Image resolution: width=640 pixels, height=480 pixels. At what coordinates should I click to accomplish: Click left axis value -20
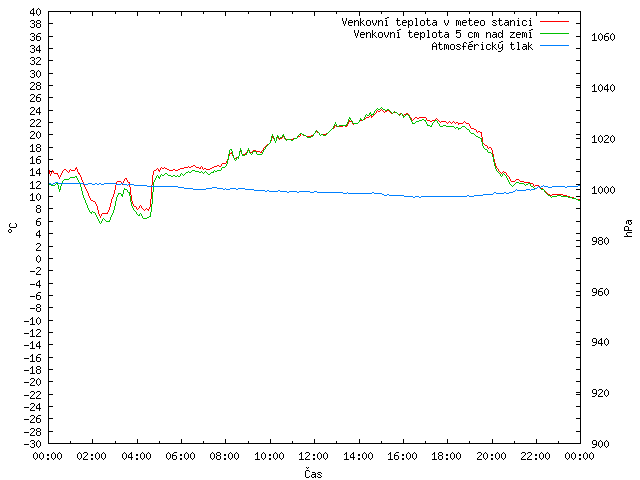[33, 382]
